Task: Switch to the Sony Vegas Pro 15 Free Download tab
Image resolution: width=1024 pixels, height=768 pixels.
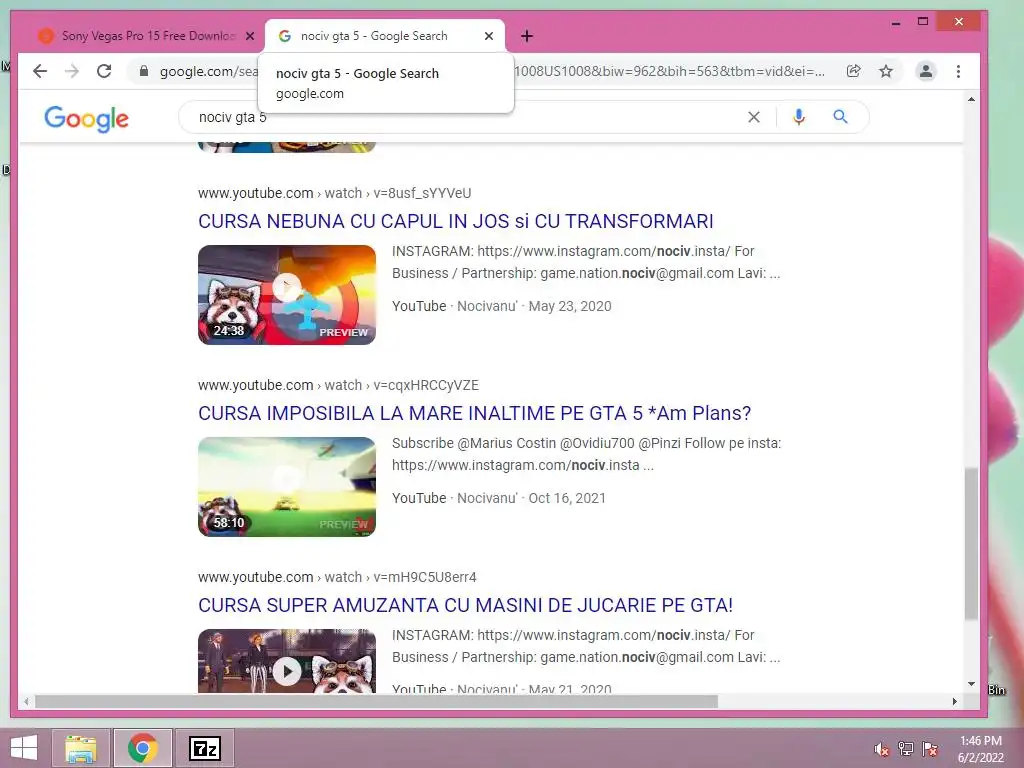Action: [x=140, y=36]
